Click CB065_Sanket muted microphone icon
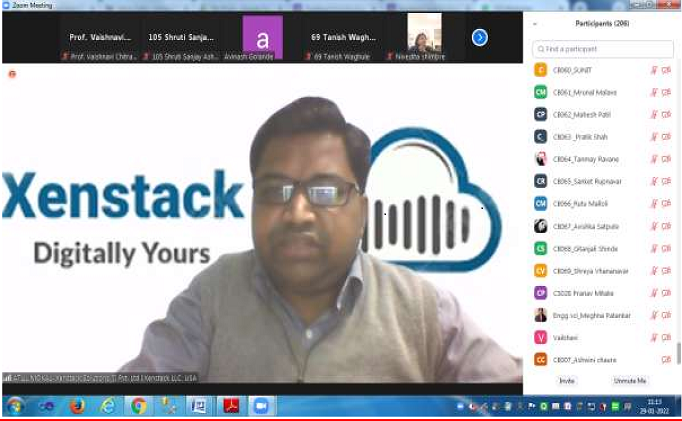Viewport: 682px width, 421px height. coord(654,181)
